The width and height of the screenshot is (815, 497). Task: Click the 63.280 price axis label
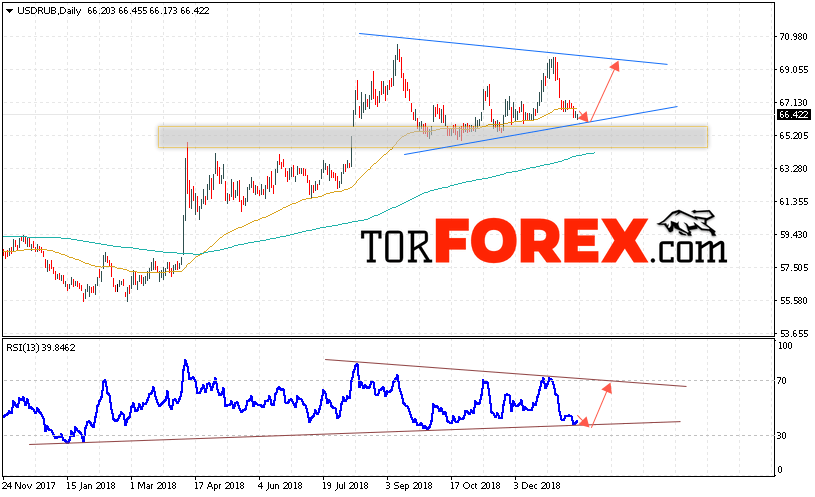click(x=793, y=168)
